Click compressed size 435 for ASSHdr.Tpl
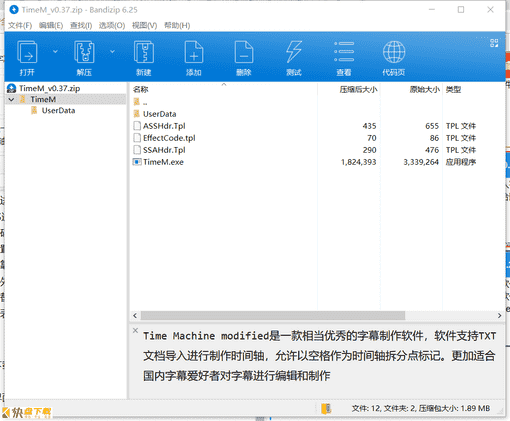510x421 pixels. click(369, 126)
